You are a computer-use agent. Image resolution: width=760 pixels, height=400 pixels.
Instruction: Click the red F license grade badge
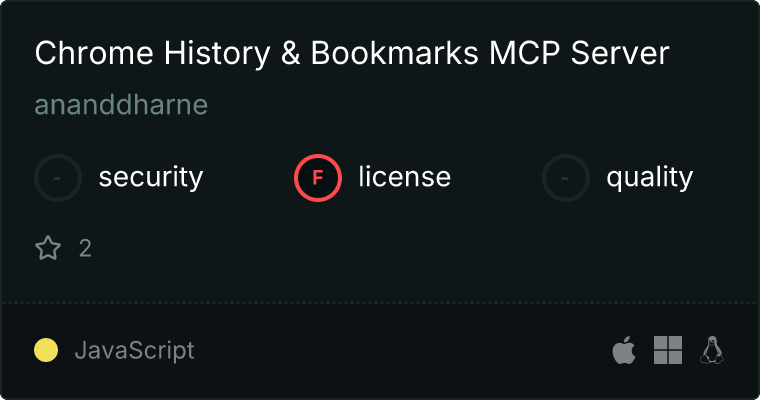pos(318,178)
